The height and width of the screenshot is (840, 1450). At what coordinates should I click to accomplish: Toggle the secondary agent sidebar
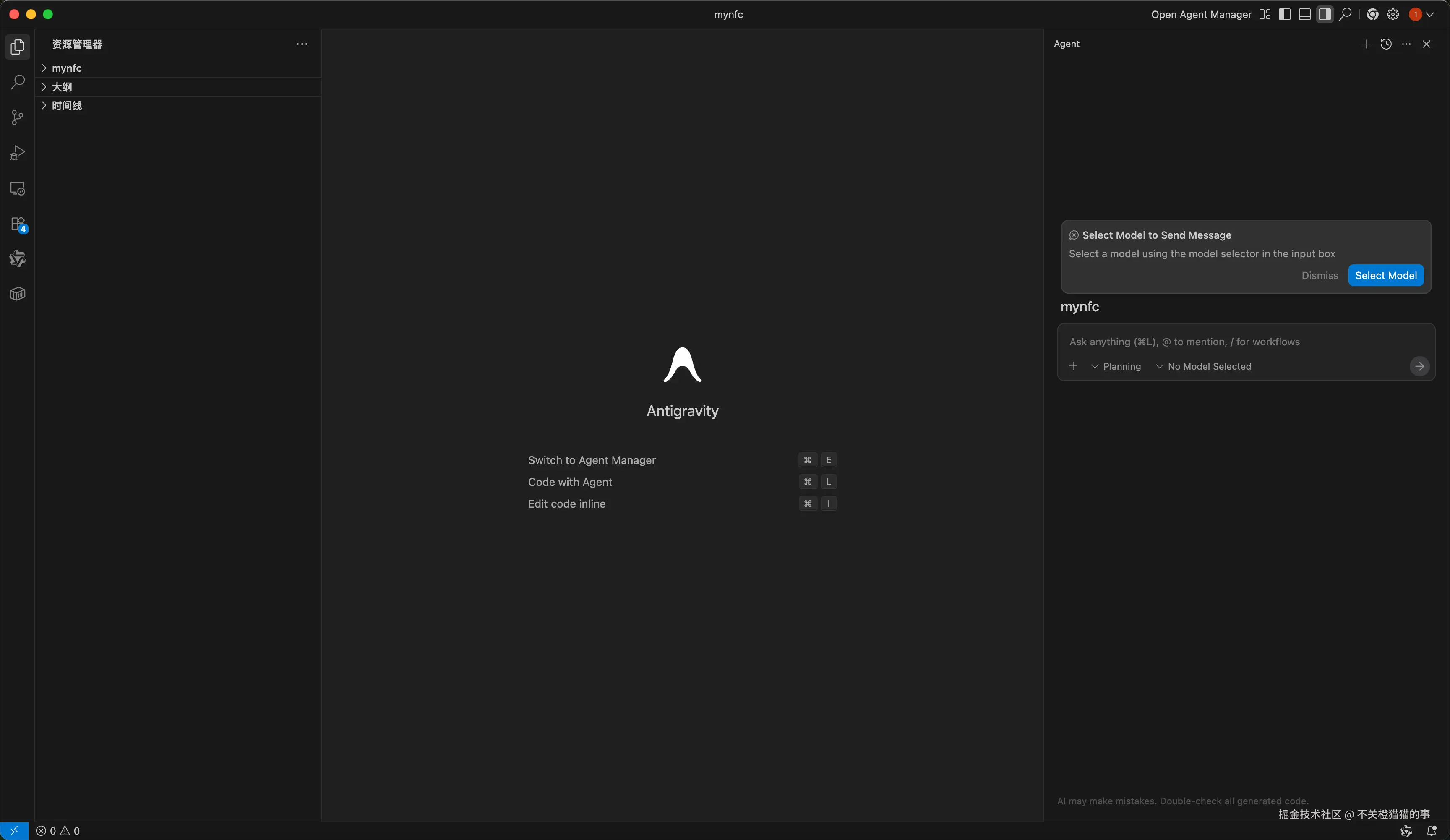[x=1325, y=14]
